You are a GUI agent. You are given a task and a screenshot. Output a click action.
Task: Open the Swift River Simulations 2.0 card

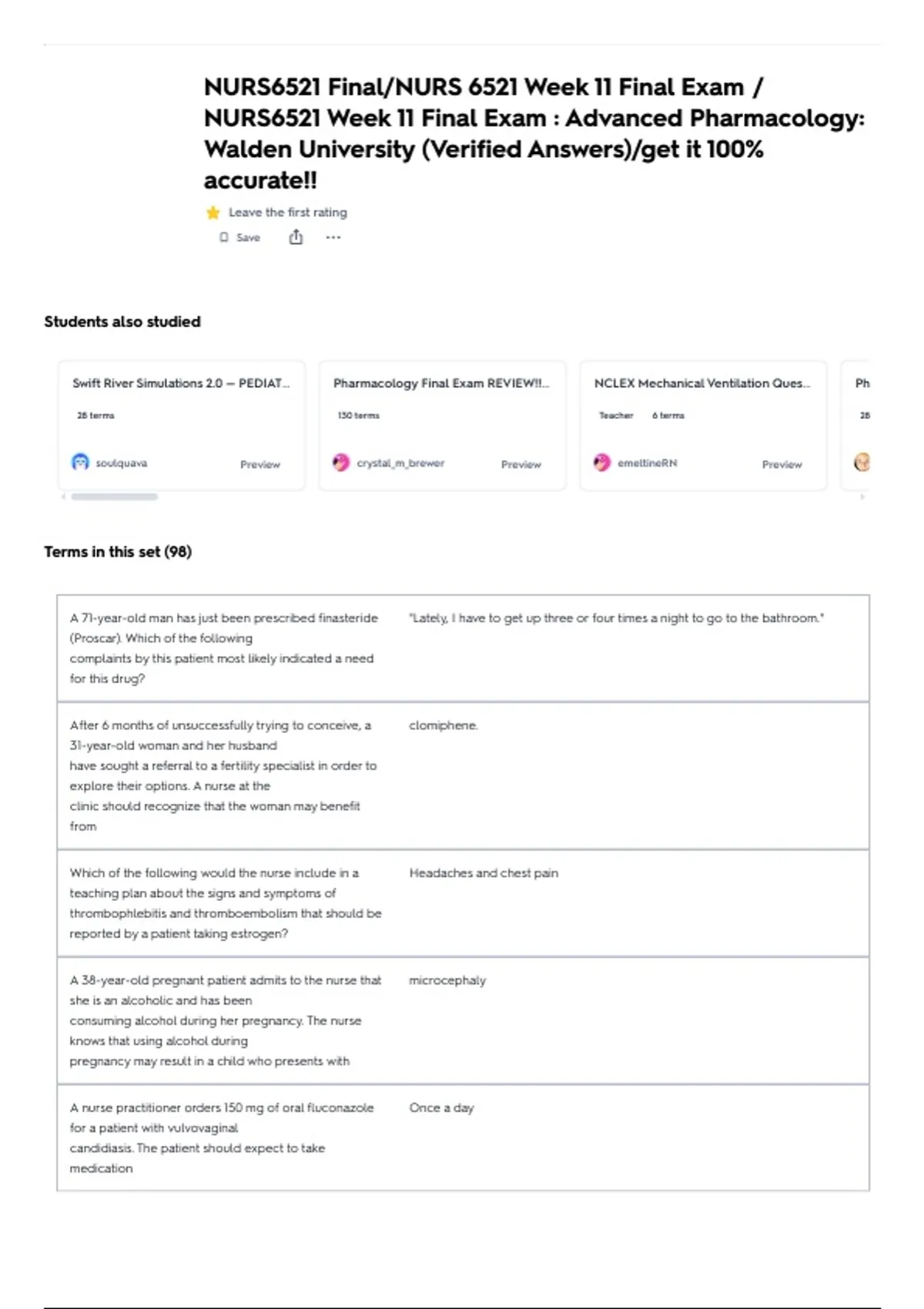point(182,425)
